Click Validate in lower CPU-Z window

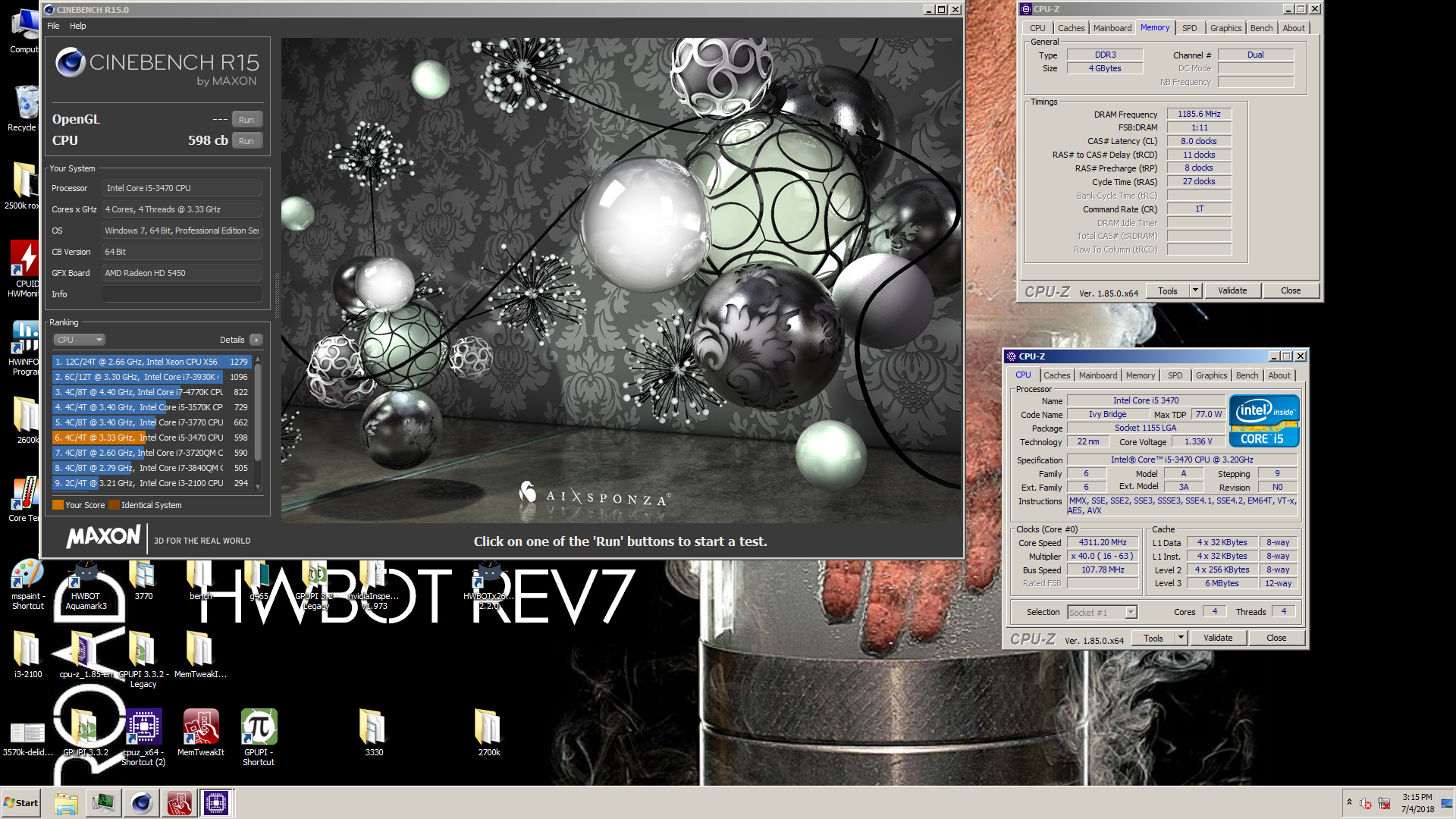pyautogui.click(x=1218, y=639)
